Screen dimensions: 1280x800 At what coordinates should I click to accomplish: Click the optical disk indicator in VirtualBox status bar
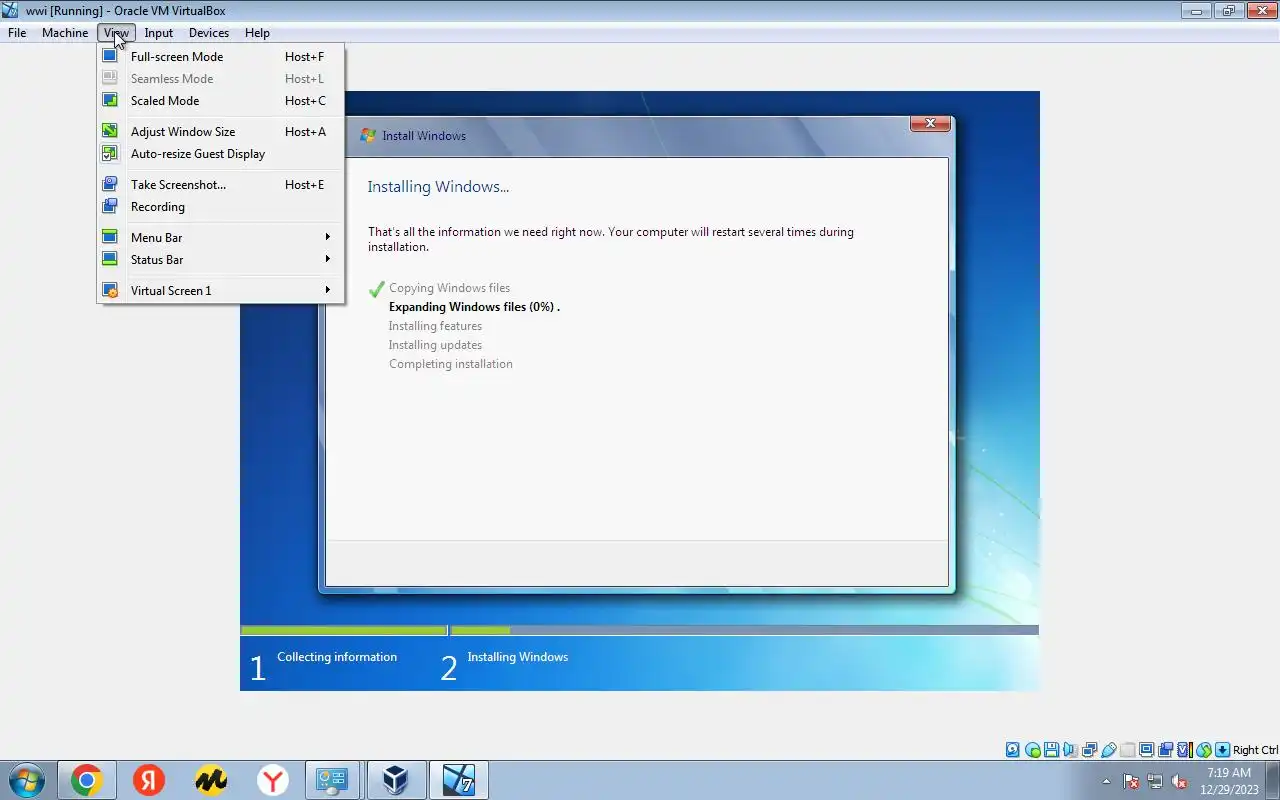(x=1033, y=750)
